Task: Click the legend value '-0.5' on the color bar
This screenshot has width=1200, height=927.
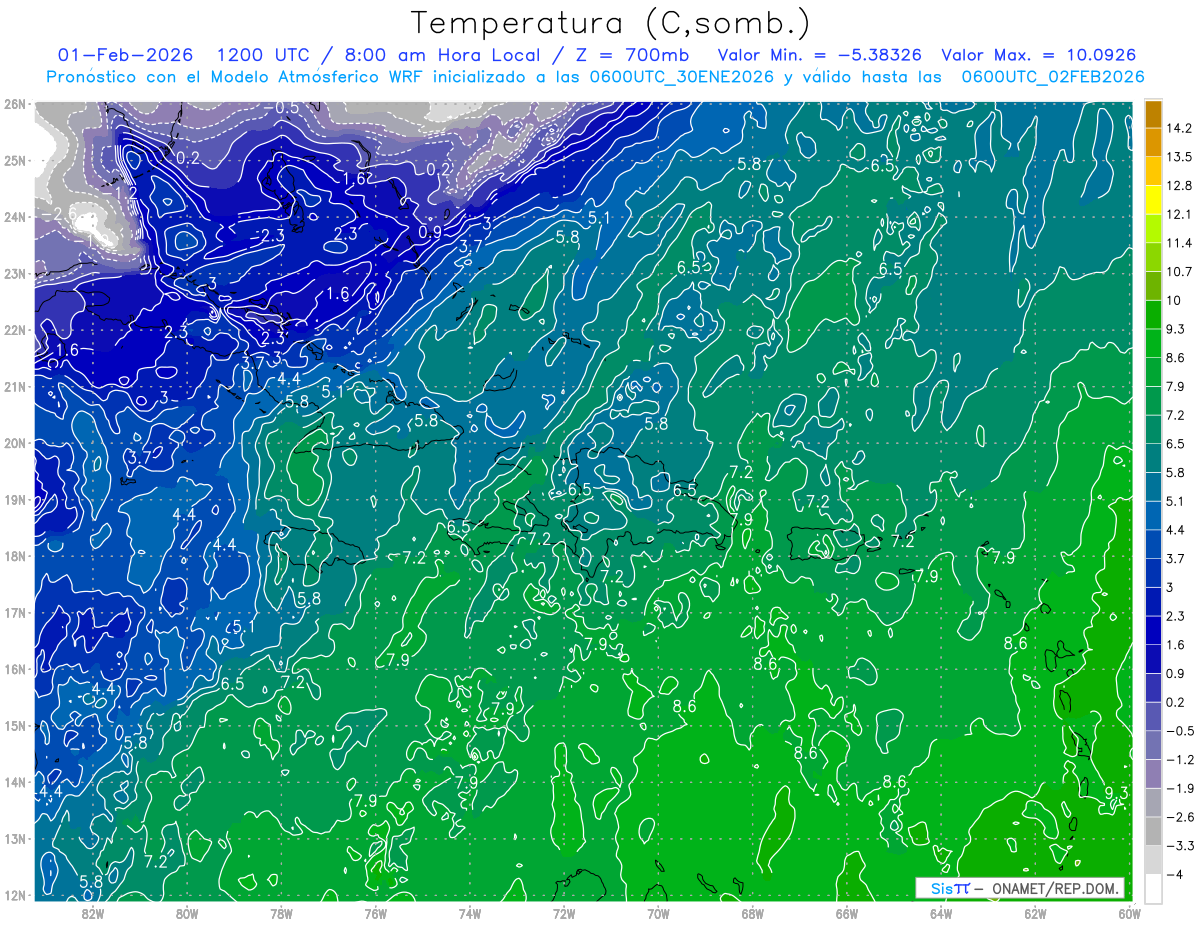Action: [1179, 730]
